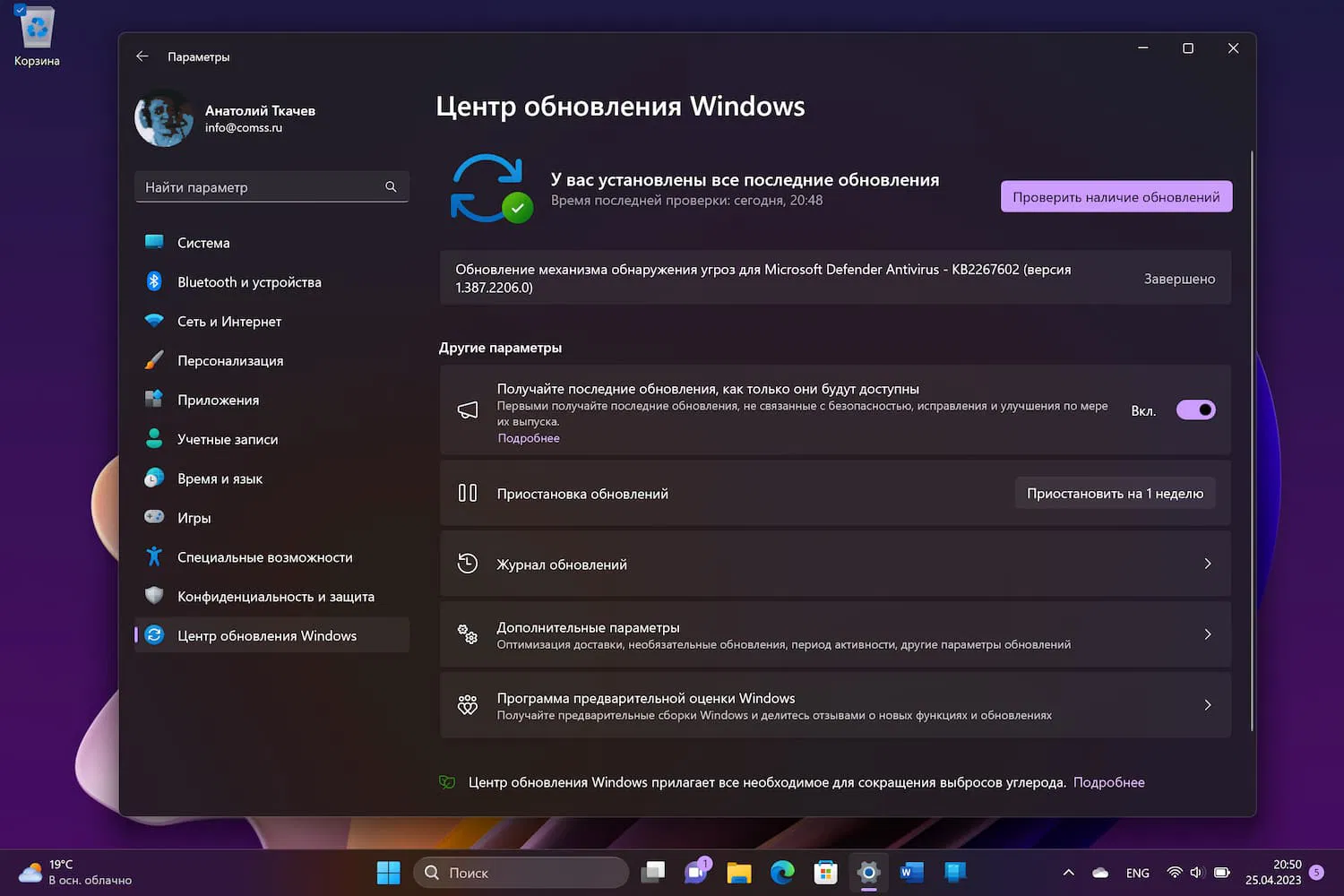Open the Система settings section
This screenshot has height=896, width=1344.
tap(271, 243)
